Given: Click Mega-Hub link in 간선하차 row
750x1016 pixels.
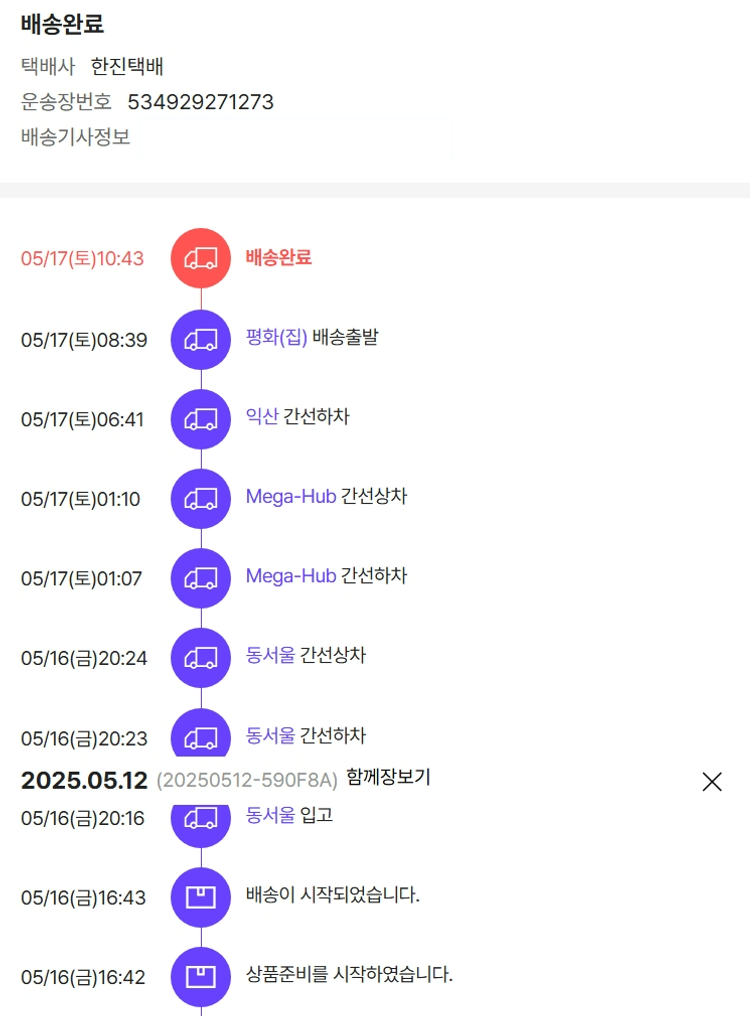Looking at the screenshot, I should [x=290, y=576].
